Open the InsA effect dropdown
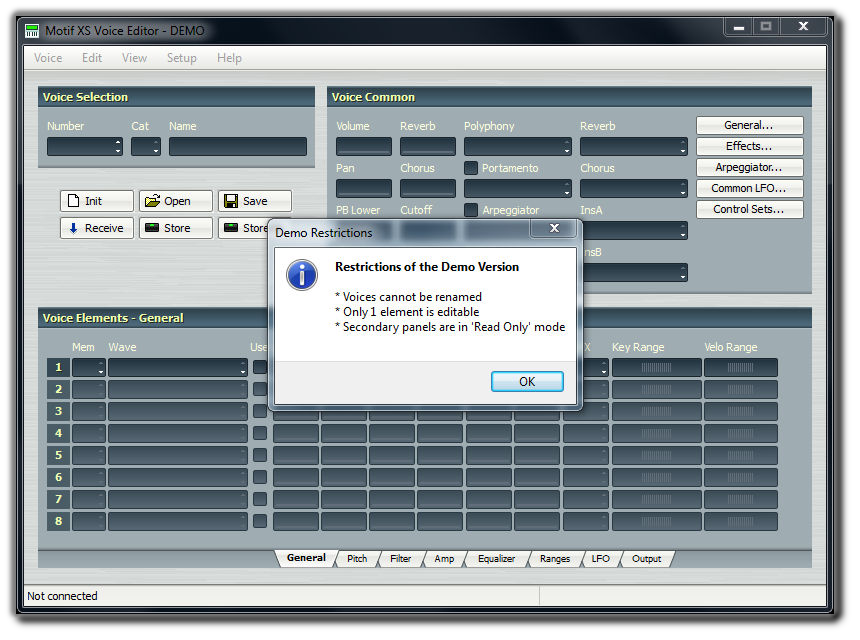 click(635, 230)
